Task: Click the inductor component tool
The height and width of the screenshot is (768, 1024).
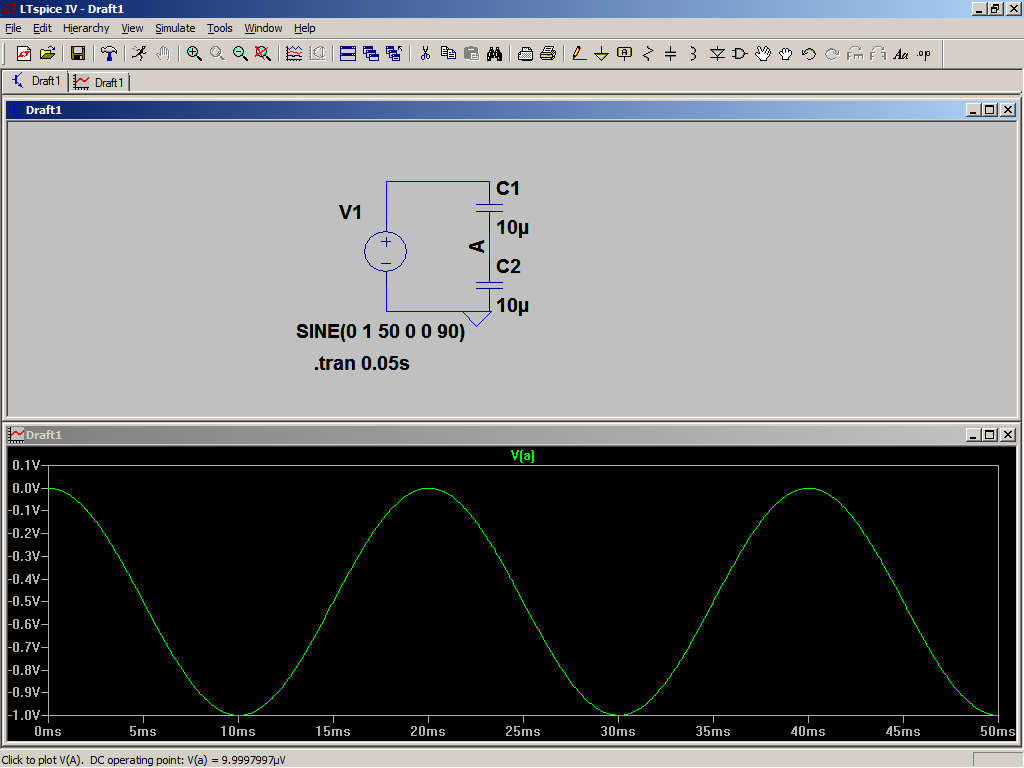Action: [693, 54]
